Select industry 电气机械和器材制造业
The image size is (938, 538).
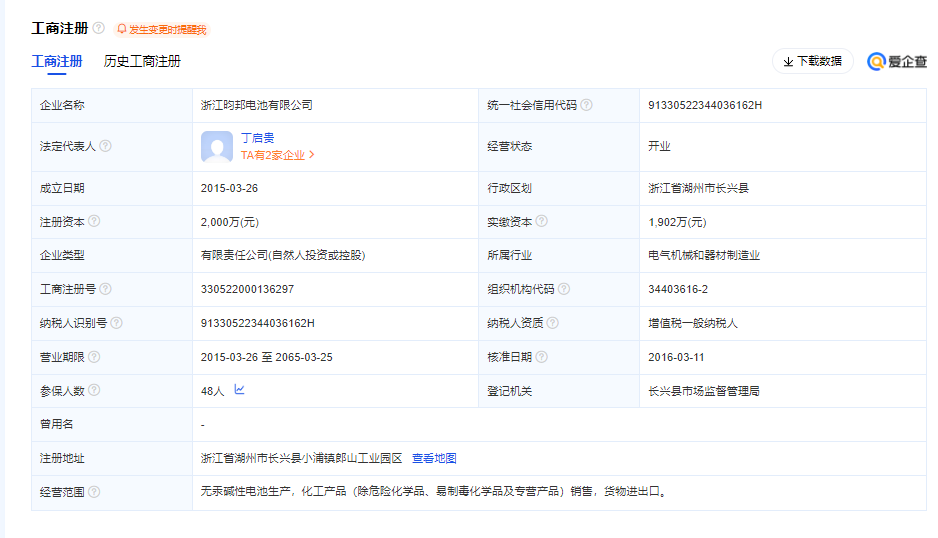[704, 256]
